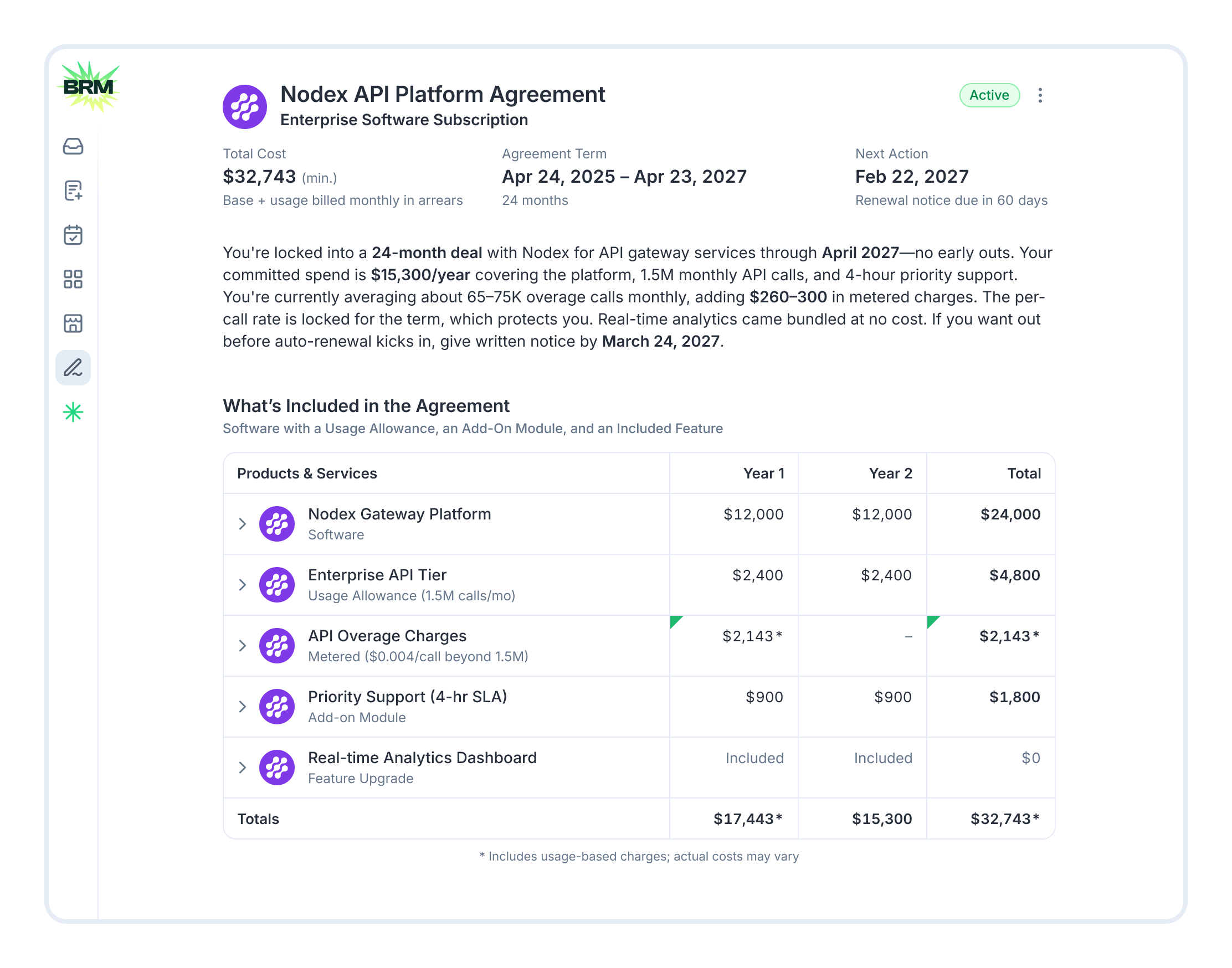Click the March 24, 2027 notice date
The height and width of the screenshot is (968, 1232).
click(659, 341)
